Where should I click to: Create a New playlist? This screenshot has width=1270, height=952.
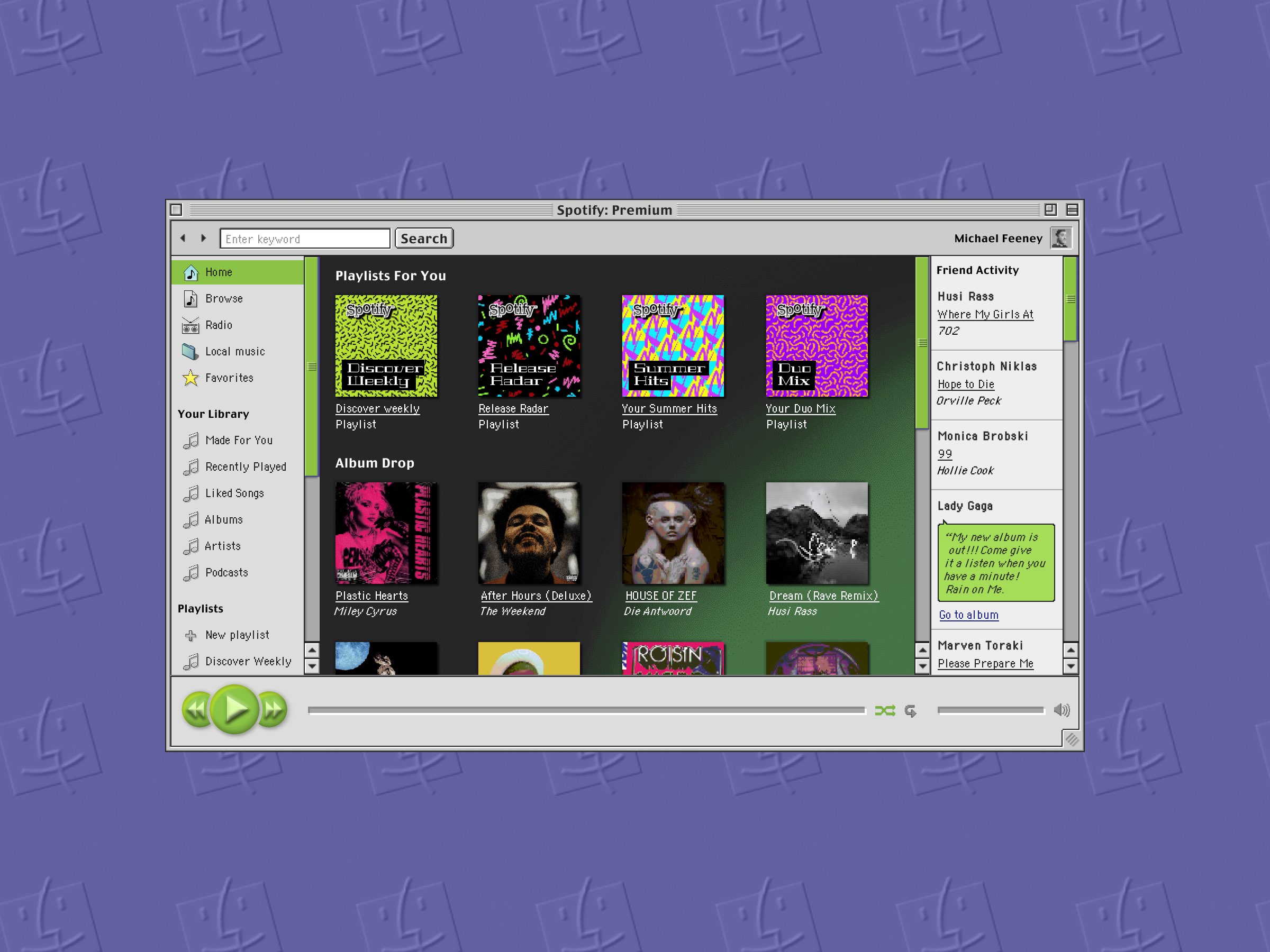(x=237, y=635)
